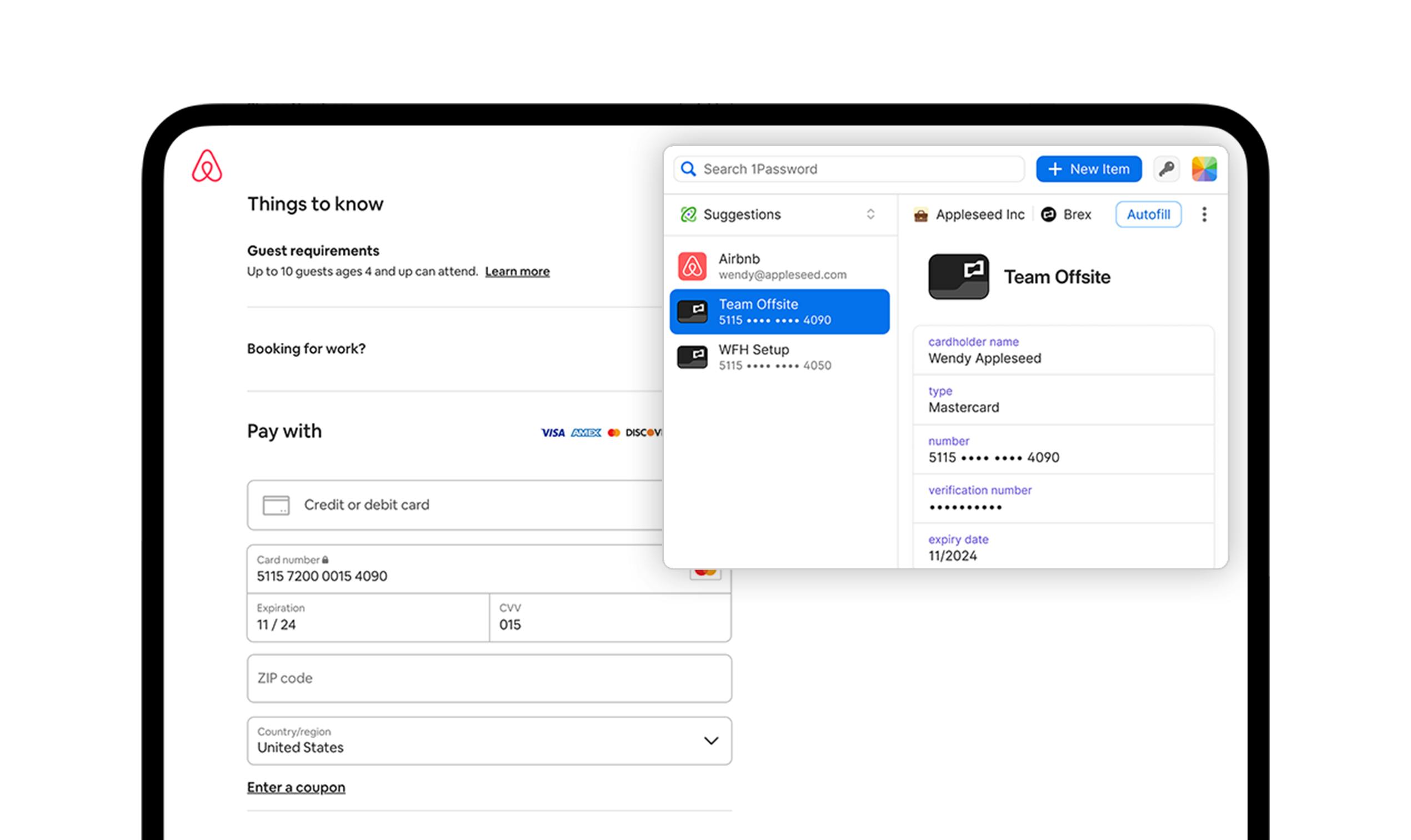Viewport: 1411px width, 840px height.
Task: Open the 1Password key icon button
Action: tap(1166, 169)
